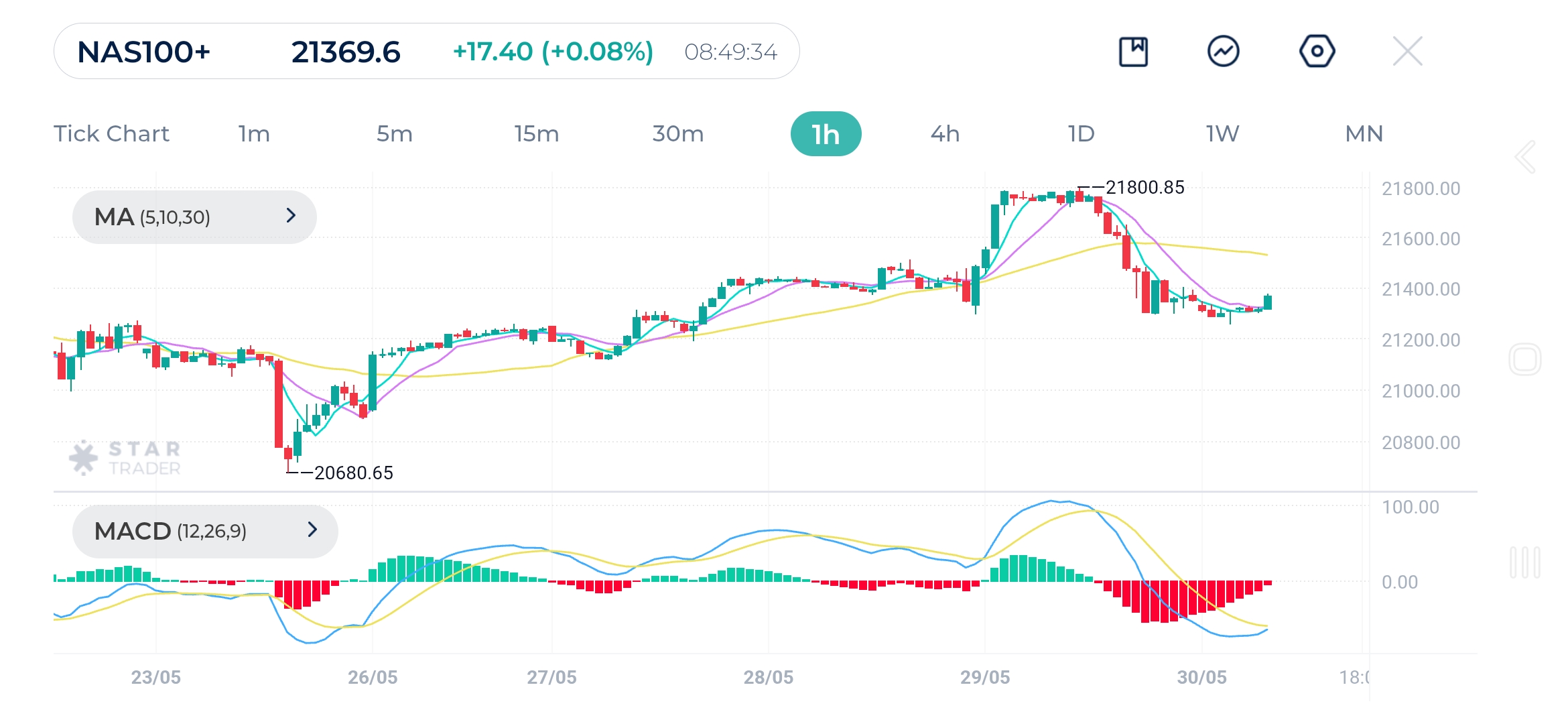The image size is (1568, 724).
Task: Select the 4h timeframe
Action: [945, 133]
